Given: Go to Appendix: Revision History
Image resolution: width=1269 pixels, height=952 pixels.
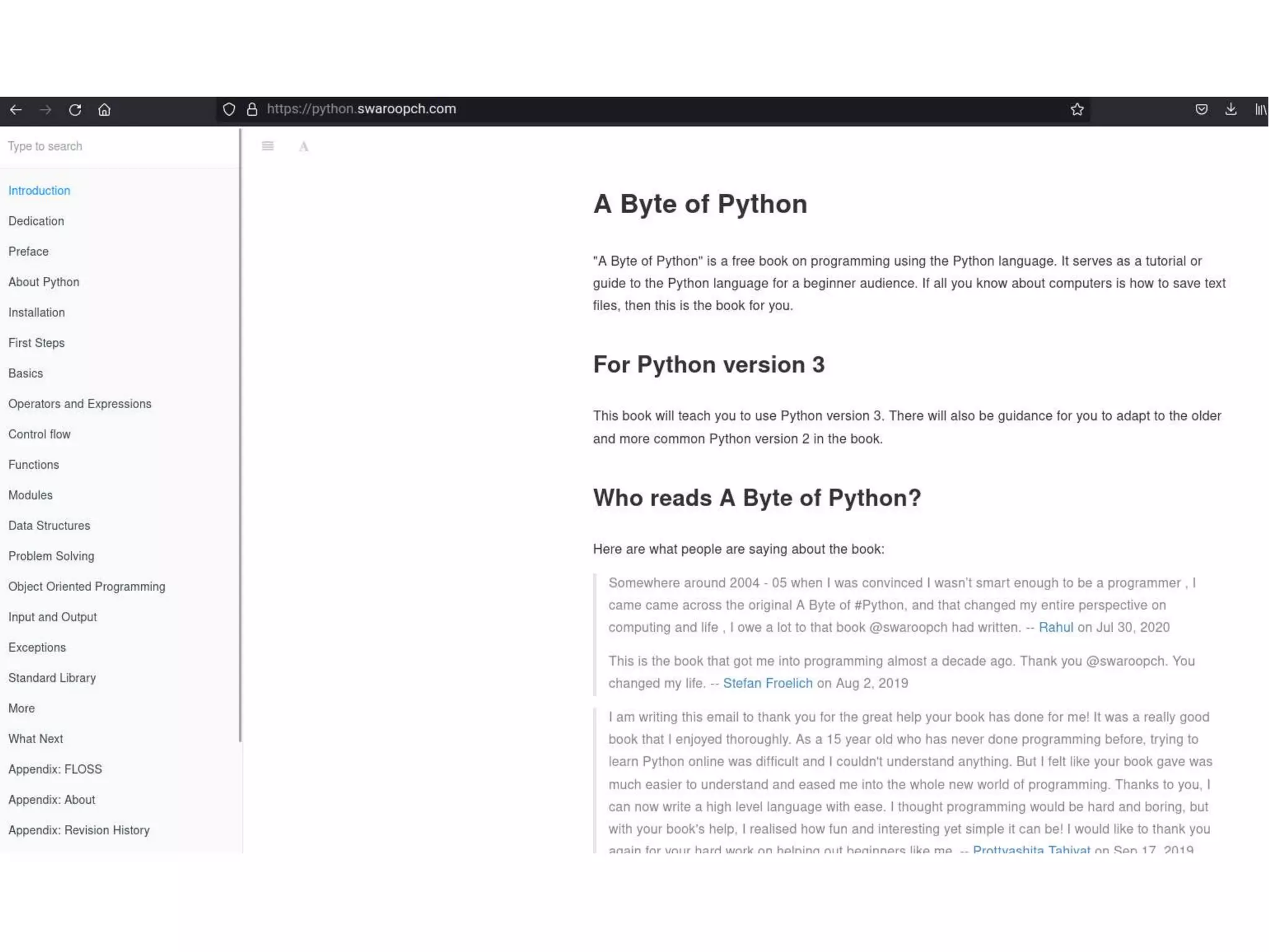Looking at the screenshot, I should tap(79, 830).
